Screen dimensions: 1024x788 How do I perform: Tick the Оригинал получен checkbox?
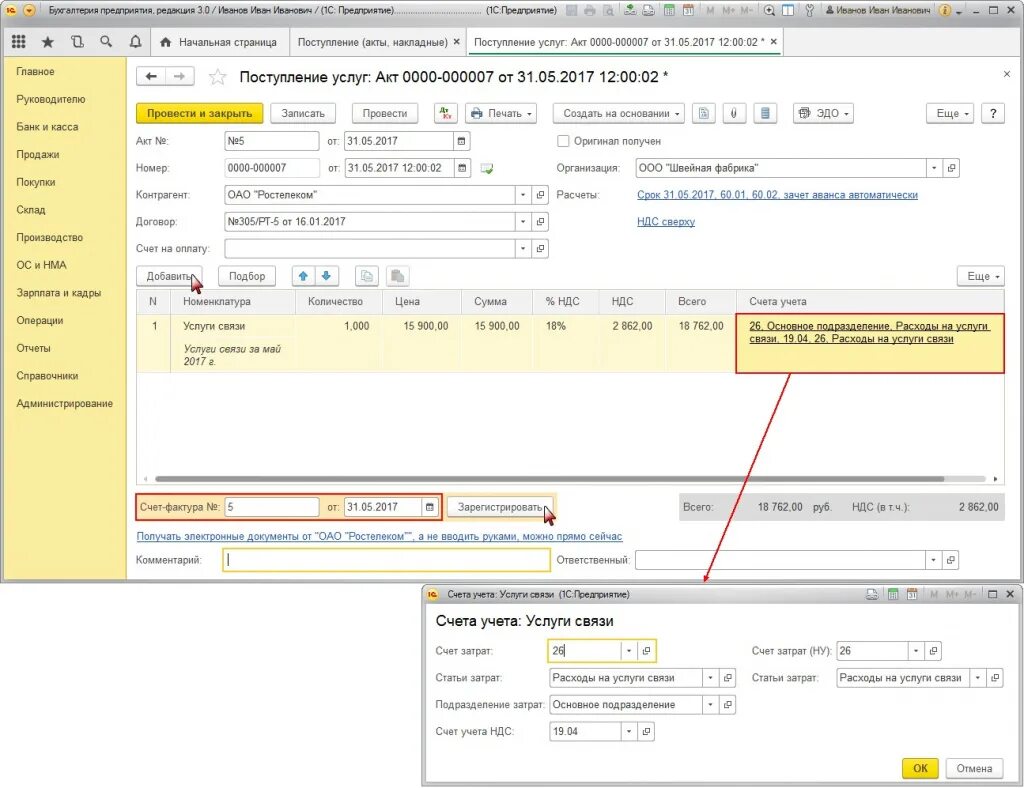click(562, 141)
